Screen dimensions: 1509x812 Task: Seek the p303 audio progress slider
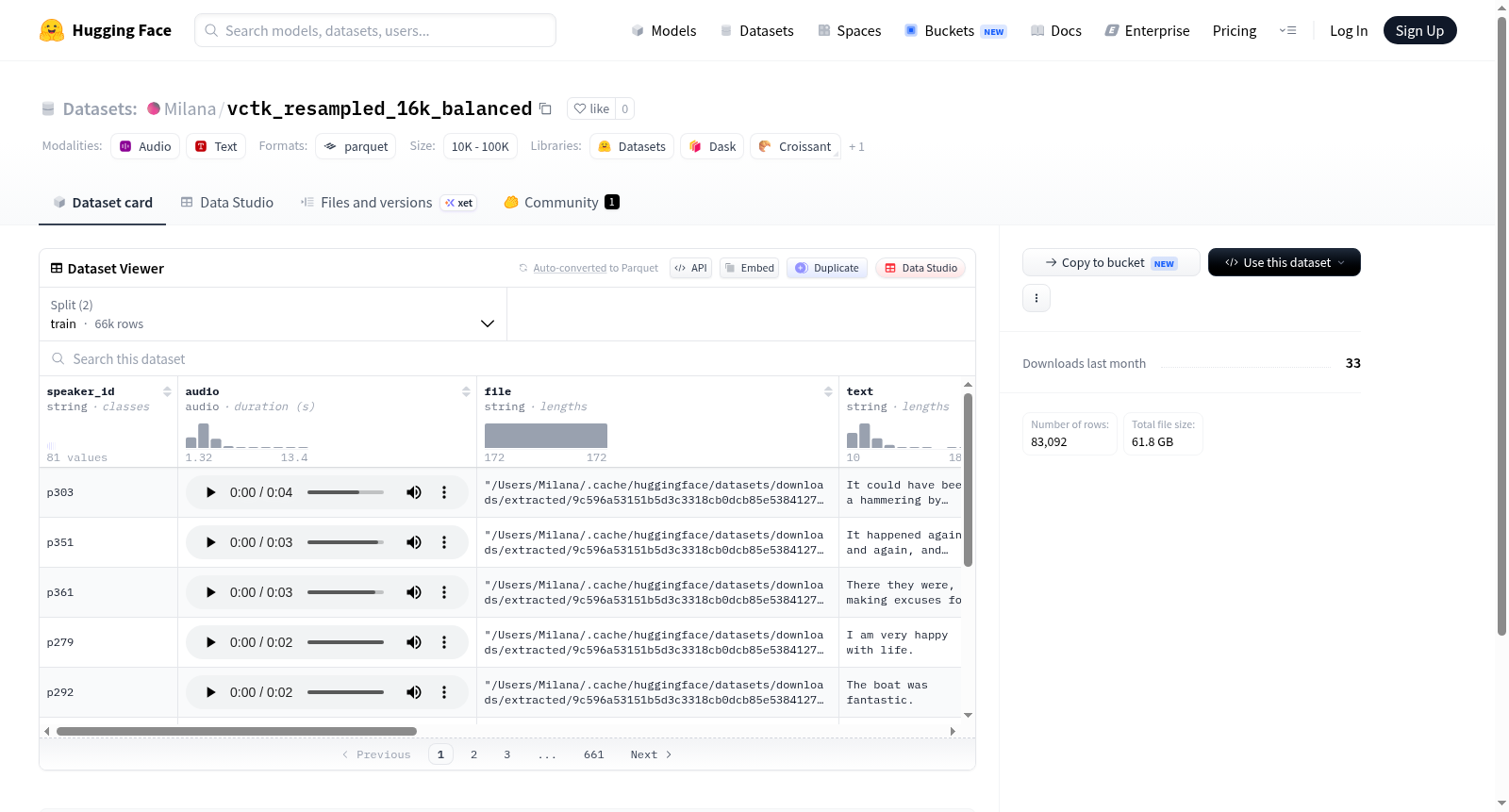pyautogui.click(x=345, y=492)
